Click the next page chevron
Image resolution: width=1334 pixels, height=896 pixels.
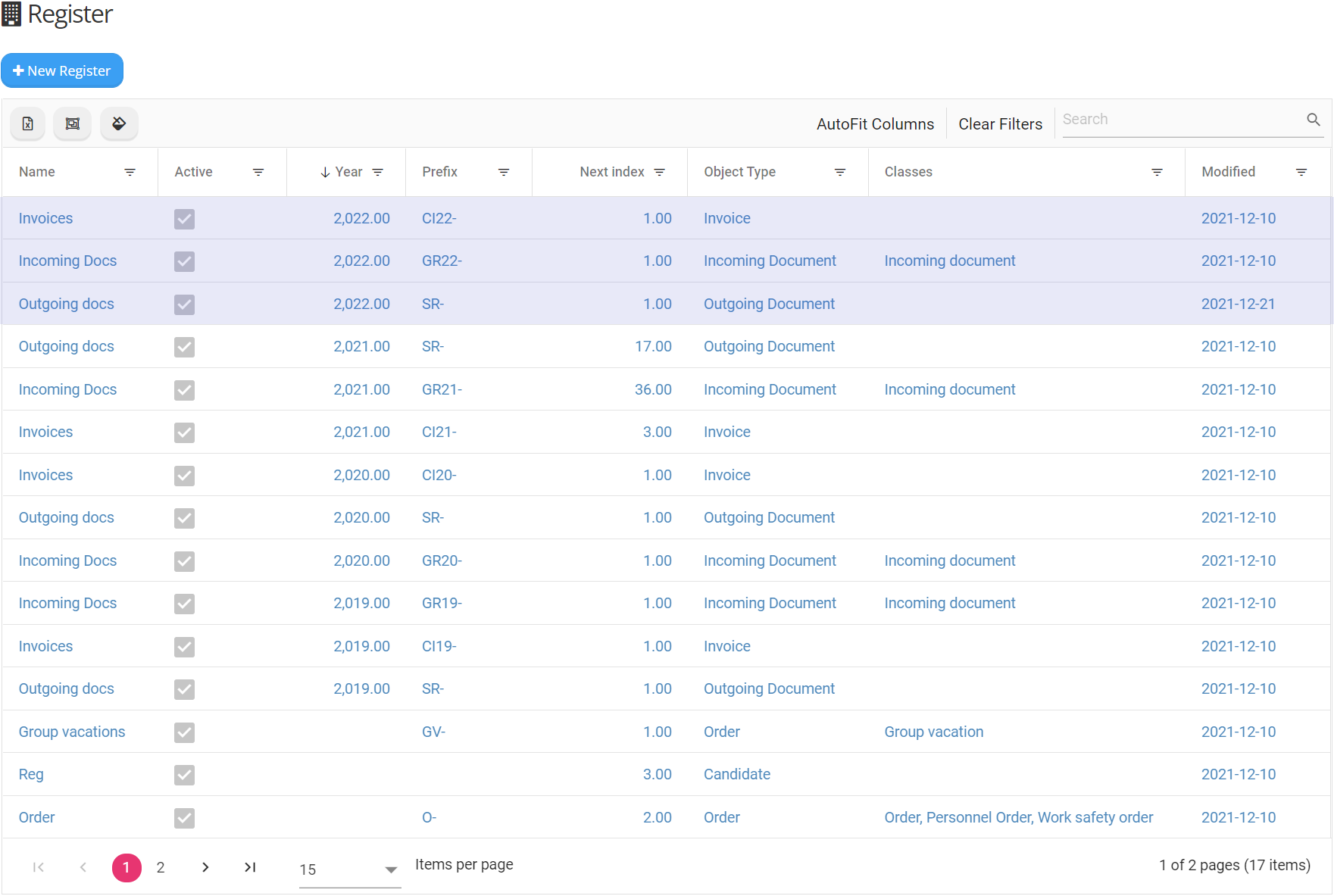pos(205,867)
